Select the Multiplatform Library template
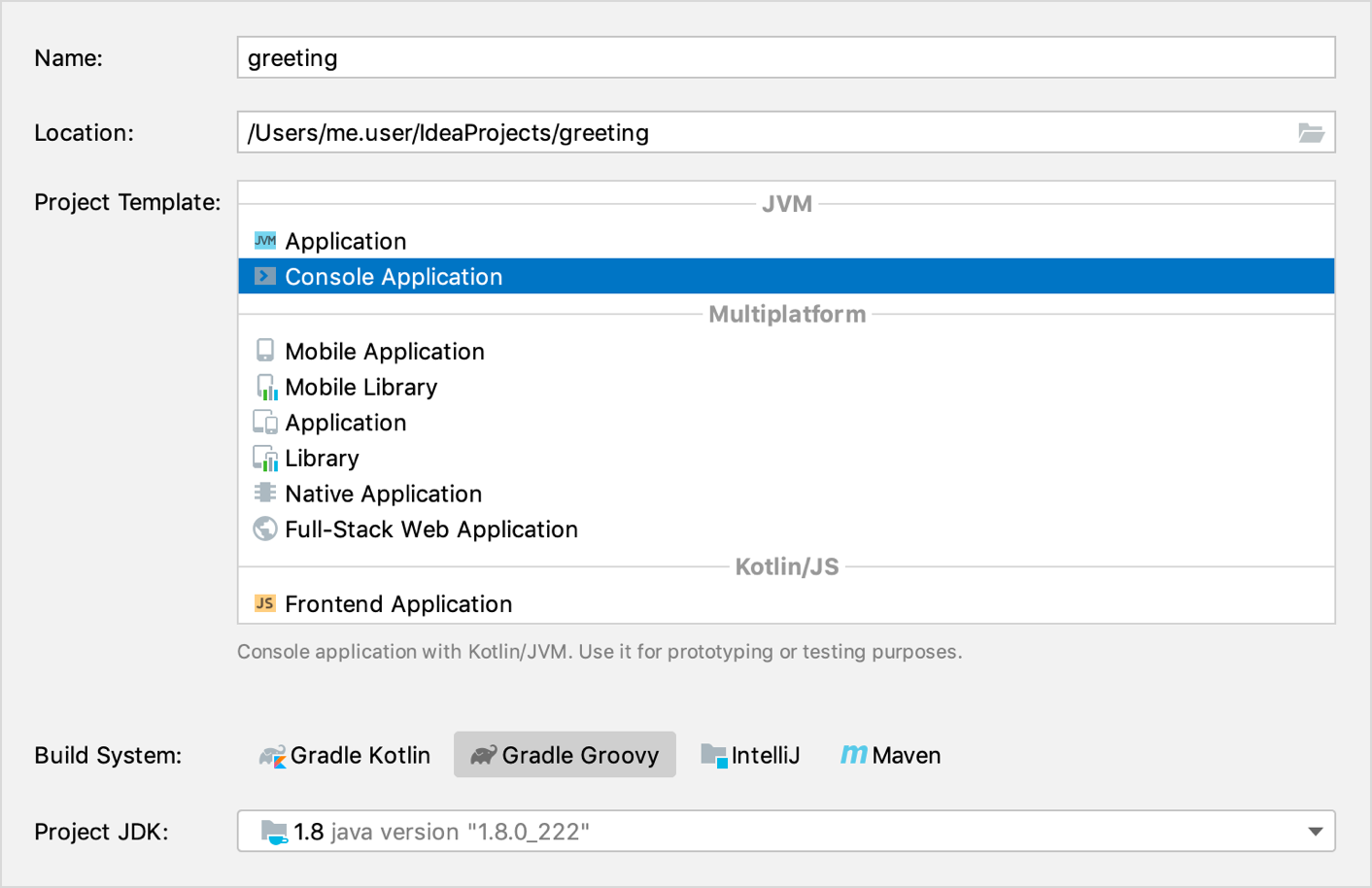This screenshot has height=888, width=1372. tap(786, 458)
